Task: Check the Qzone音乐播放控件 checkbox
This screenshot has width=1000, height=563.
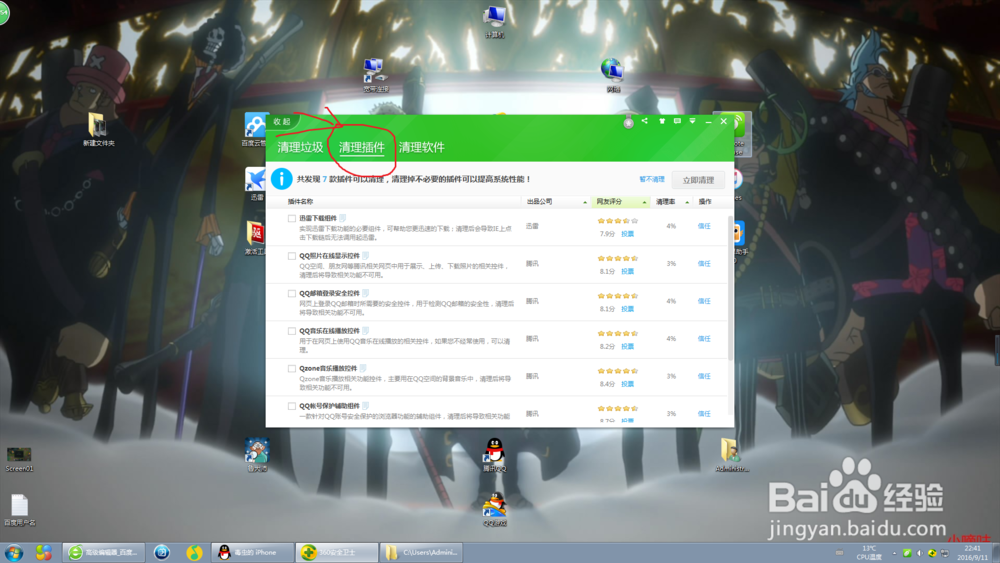Action: (291, 369)
